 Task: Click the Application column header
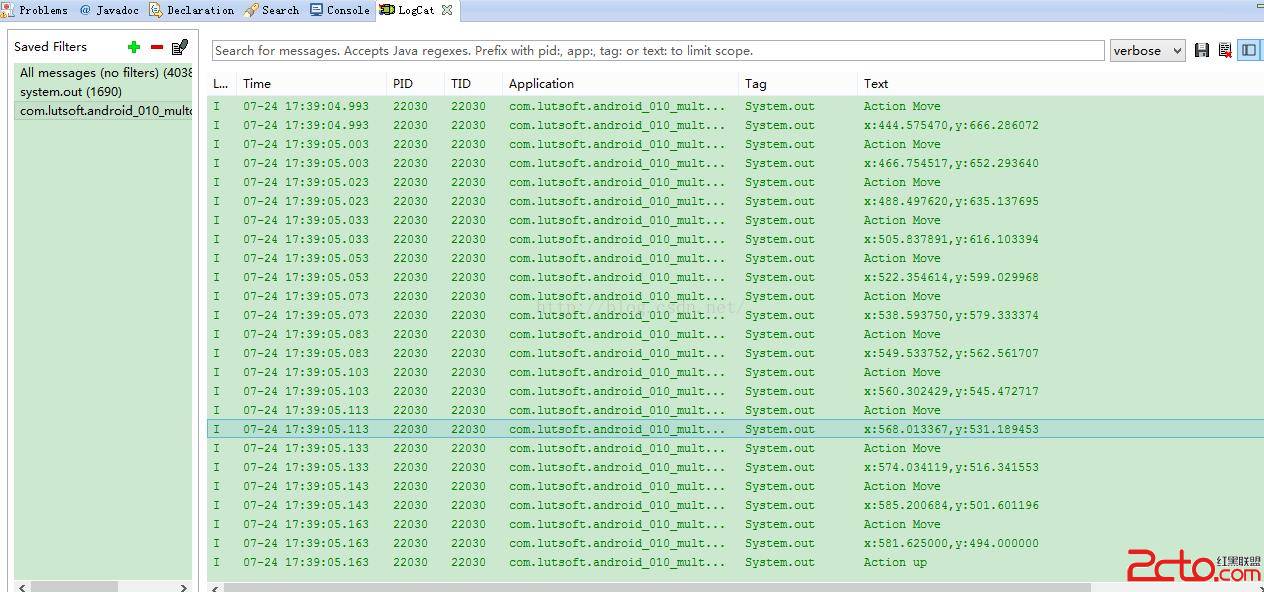[620, 84]
